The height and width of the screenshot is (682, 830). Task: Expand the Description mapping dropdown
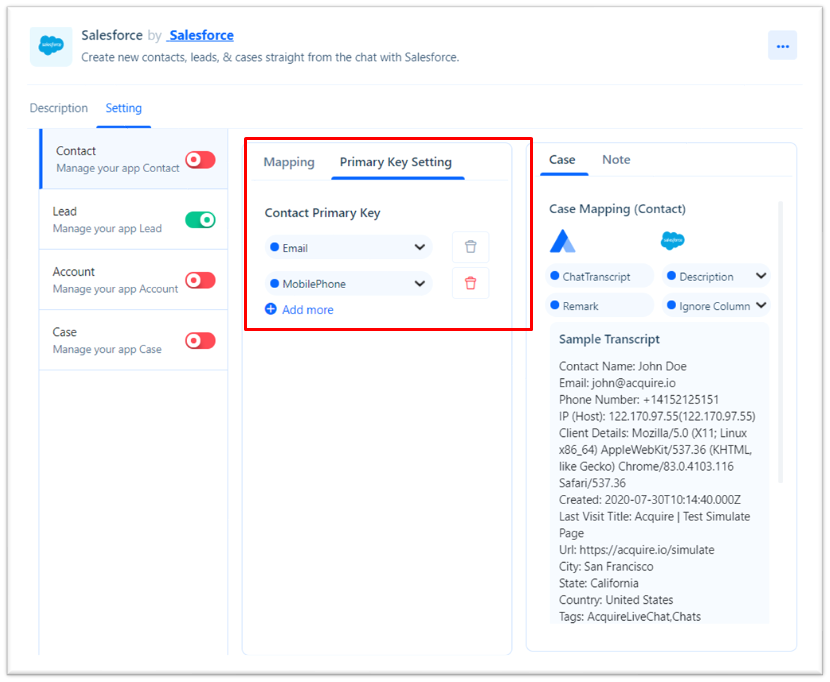pyautogui.click(x=716, y=276)
